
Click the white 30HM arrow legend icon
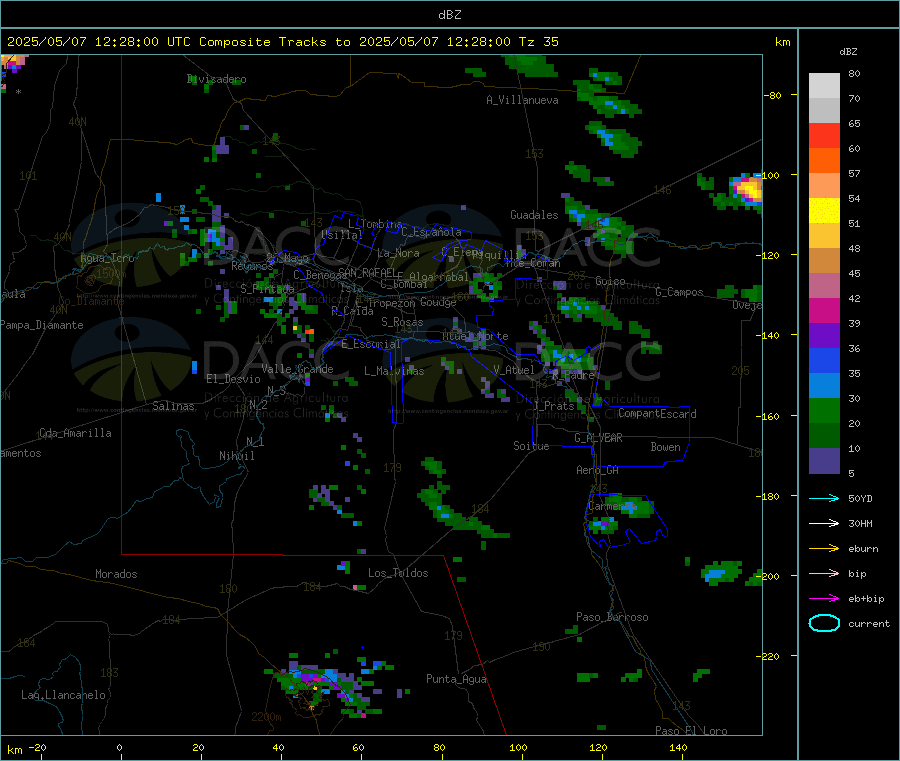824,523
